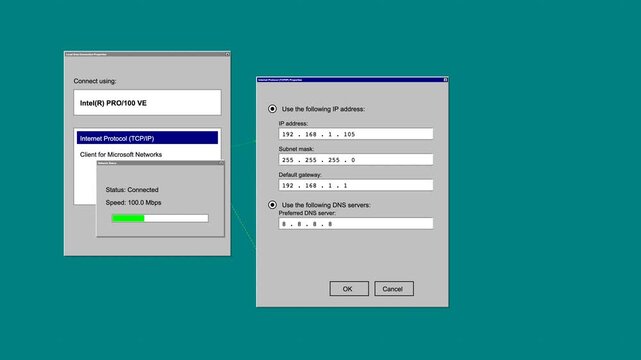Close the Local Area Connection Properties window
Screen dimensions: 641x360
click(x=227, y=54)
